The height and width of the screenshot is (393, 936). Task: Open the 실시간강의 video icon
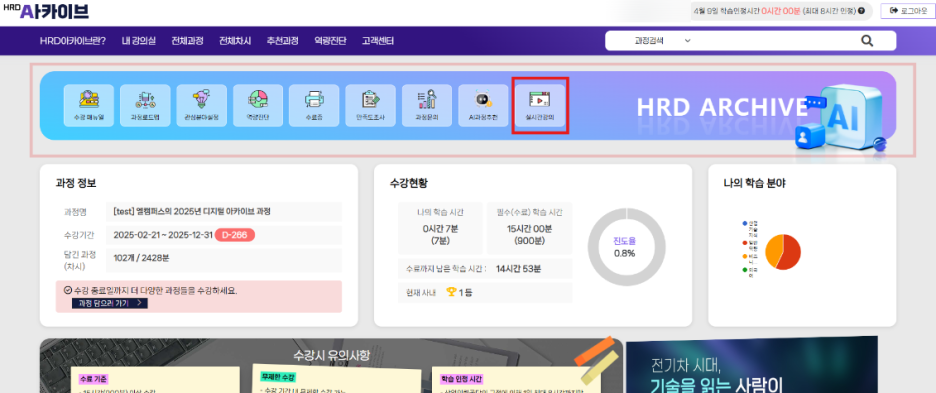click(540, 105)
